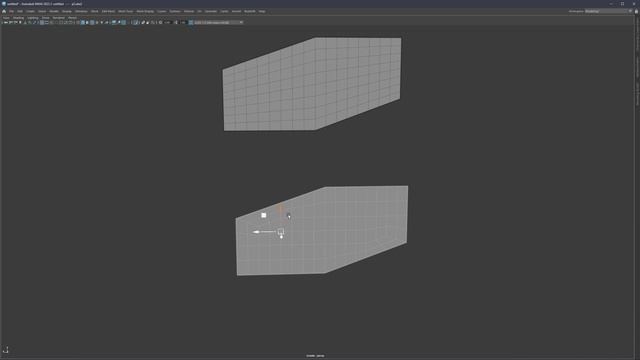Open the panel Show menu
640x360 pixels.
pyautogui.click(x=45, y=18)
